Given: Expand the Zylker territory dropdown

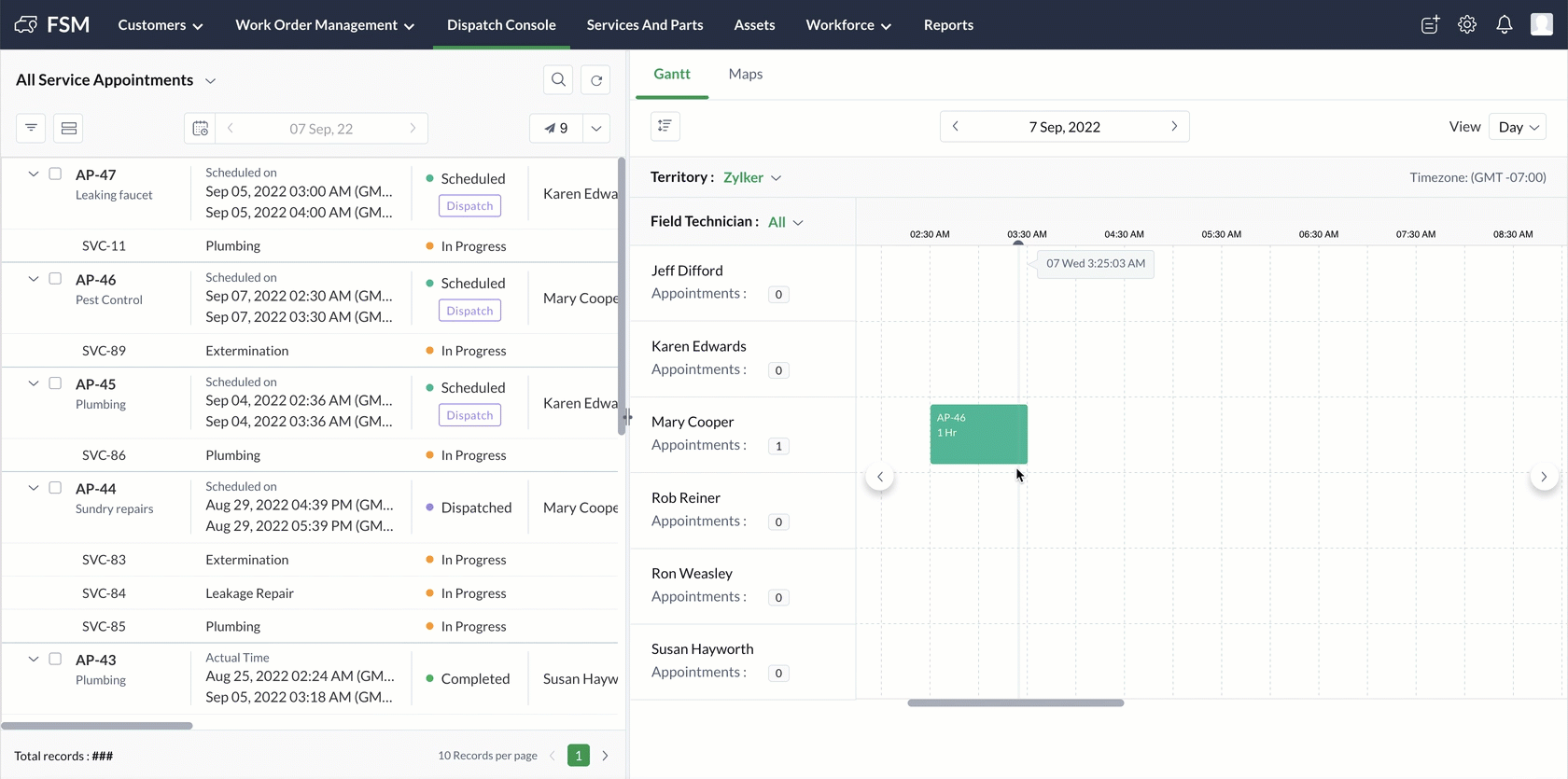Looking at the screenshot, I should click(x=752, y=177).
